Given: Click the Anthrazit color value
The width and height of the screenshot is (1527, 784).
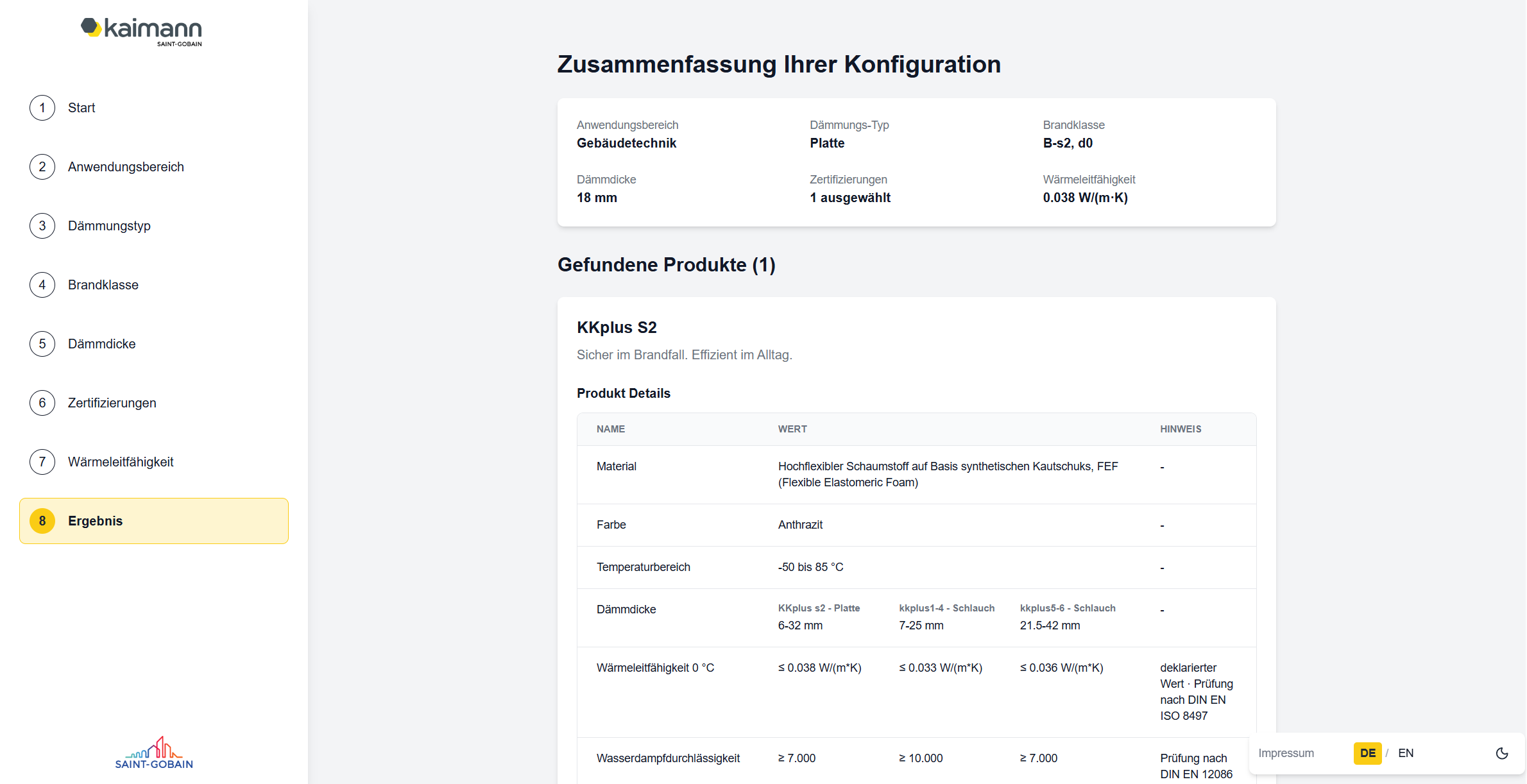Looking at the screenshot, I should click(800, 525).
